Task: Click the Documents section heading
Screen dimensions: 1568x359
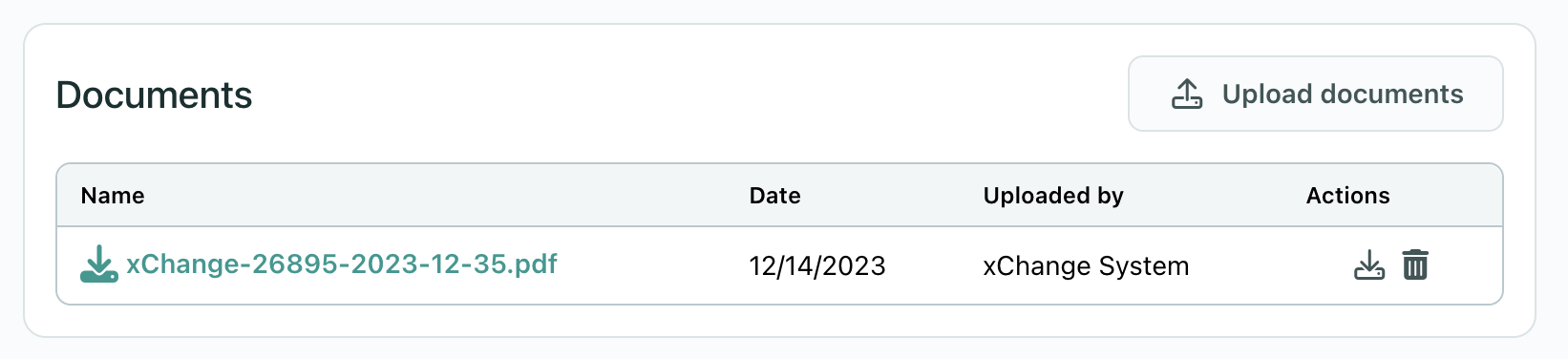Action: point(154,95)
